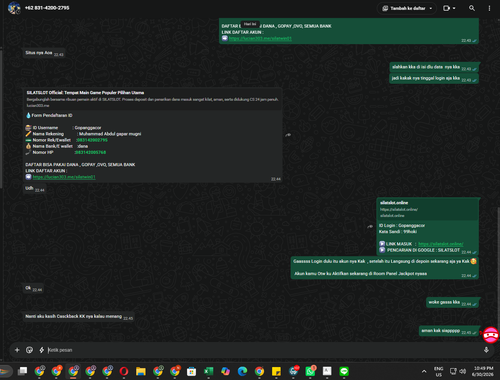Viewport: 500px width, 380px height.
Task: Start a video call with the camera icon
Action: coord(446,8)
